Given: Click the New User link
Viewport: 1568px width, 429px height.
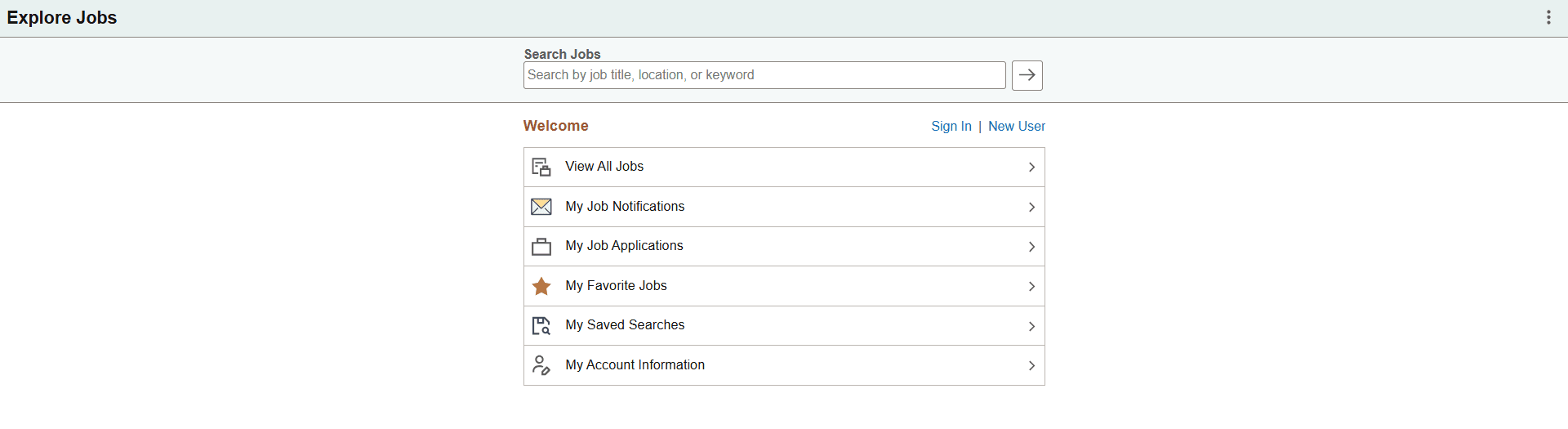Looking at the screenshot, I should [x=1016, y=126].
